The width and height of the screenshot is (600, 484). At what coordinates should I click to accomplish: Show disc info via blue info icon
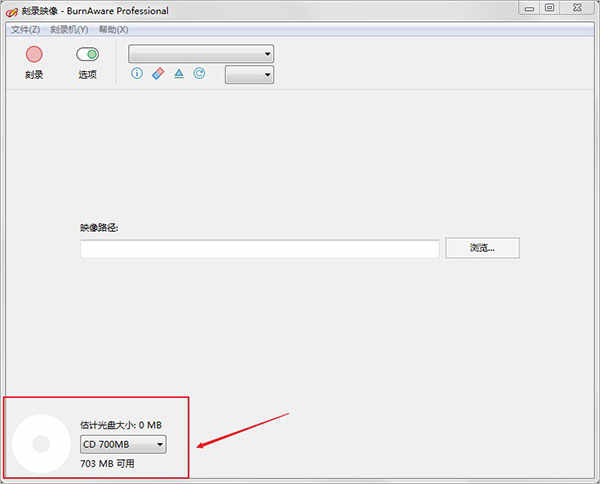137,73
